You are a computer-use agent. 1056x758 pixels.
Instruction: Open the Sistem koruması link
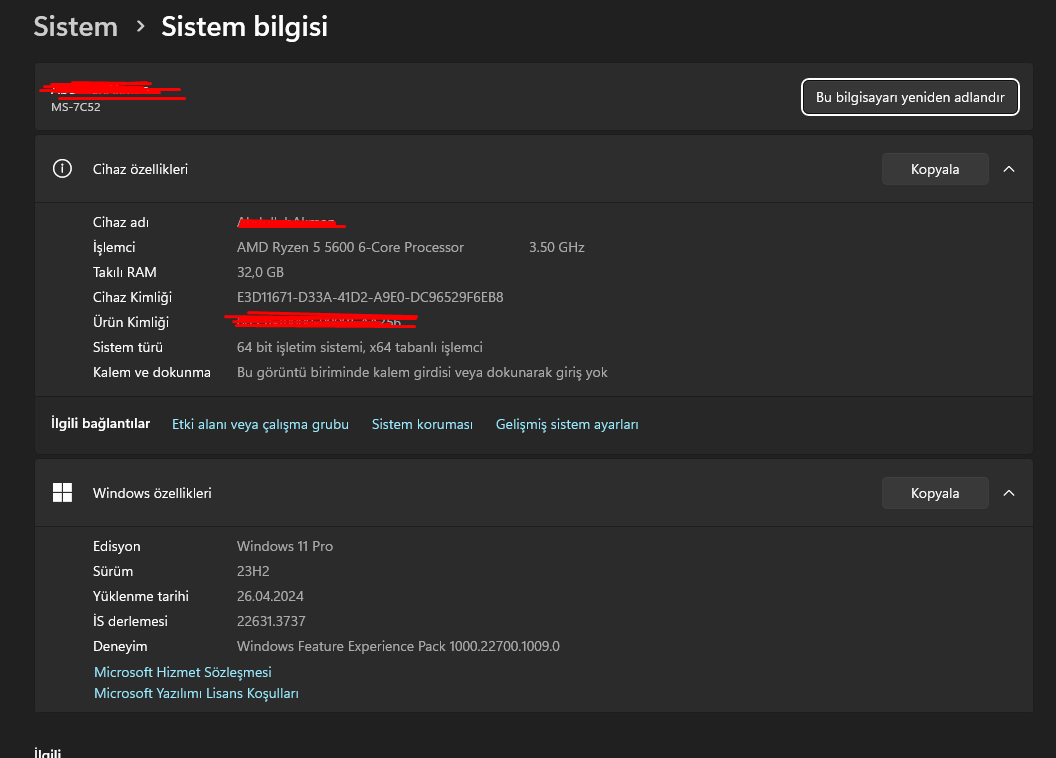point(422,425)
